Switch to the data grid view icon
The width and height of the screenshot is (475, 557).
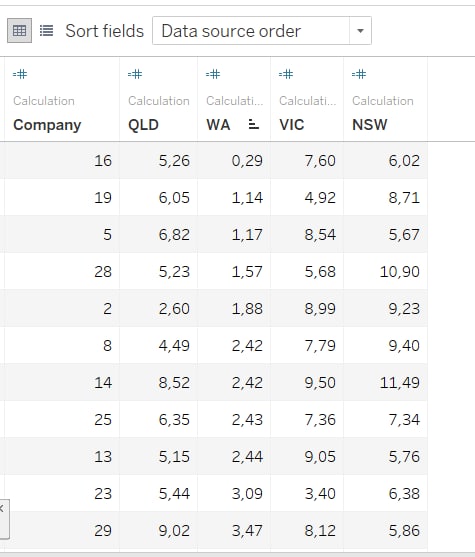[x=19, y=31]
